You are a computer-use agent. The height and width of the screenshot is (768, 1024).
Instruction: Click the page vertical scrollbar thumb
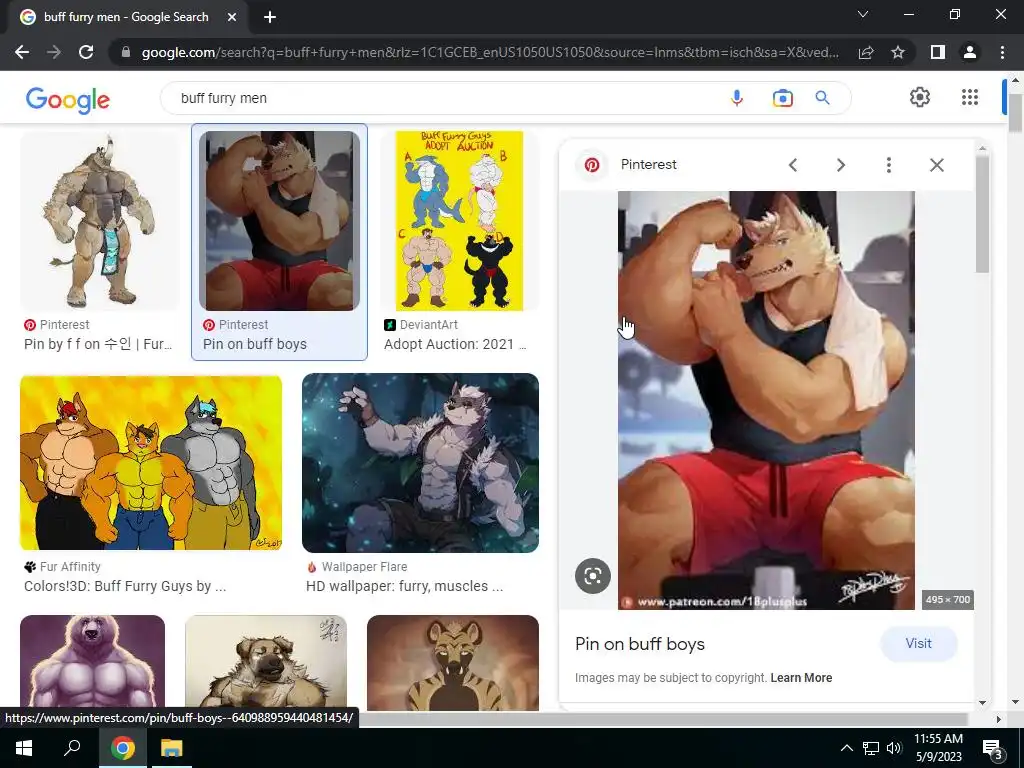1015,114
